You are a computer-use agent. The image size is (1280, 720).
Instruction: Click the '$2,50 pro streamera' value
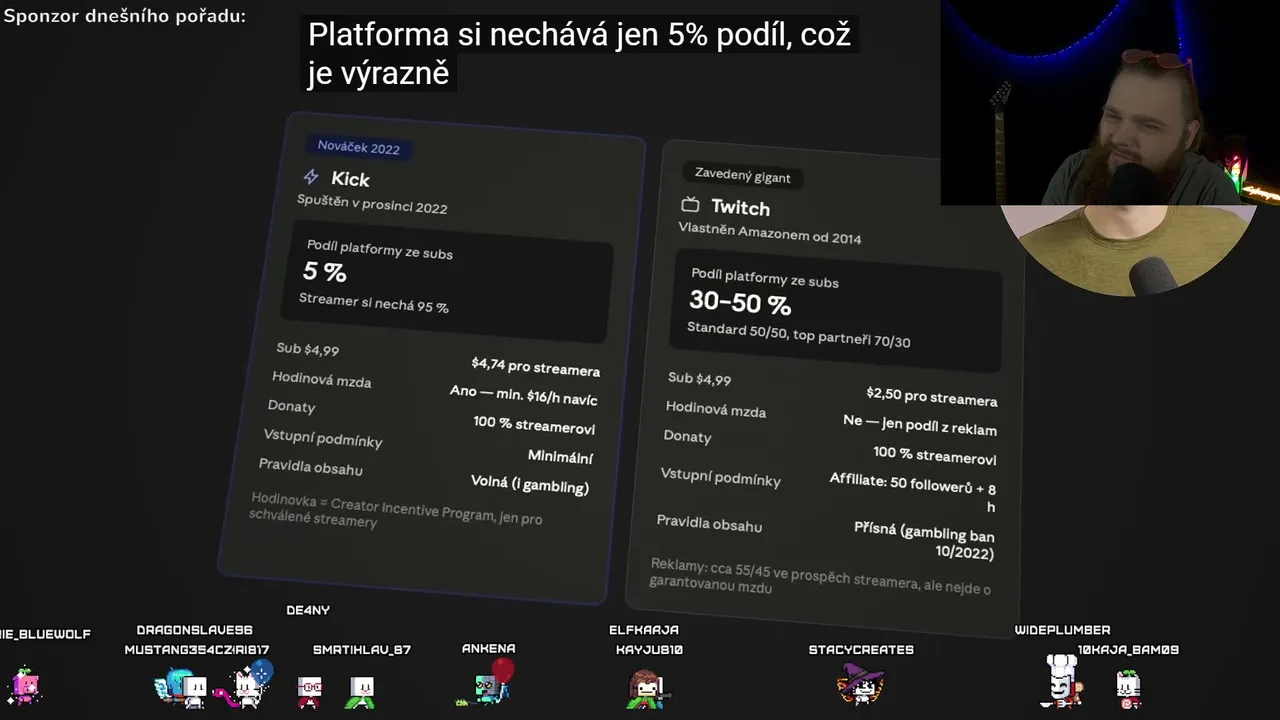932,397
